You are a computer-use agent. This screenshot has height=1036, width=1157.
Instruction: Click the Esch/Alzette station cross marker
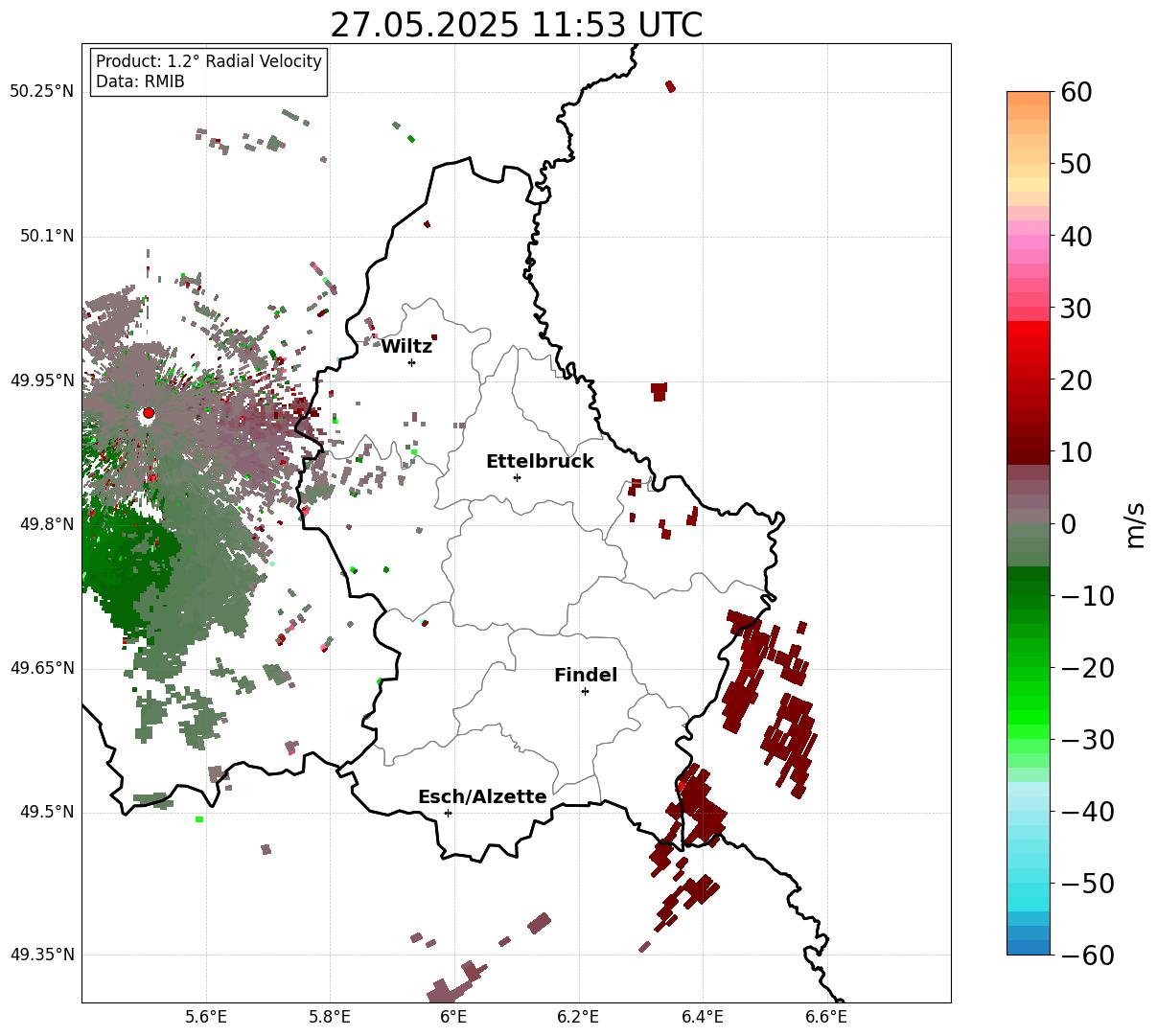(448, 813)
